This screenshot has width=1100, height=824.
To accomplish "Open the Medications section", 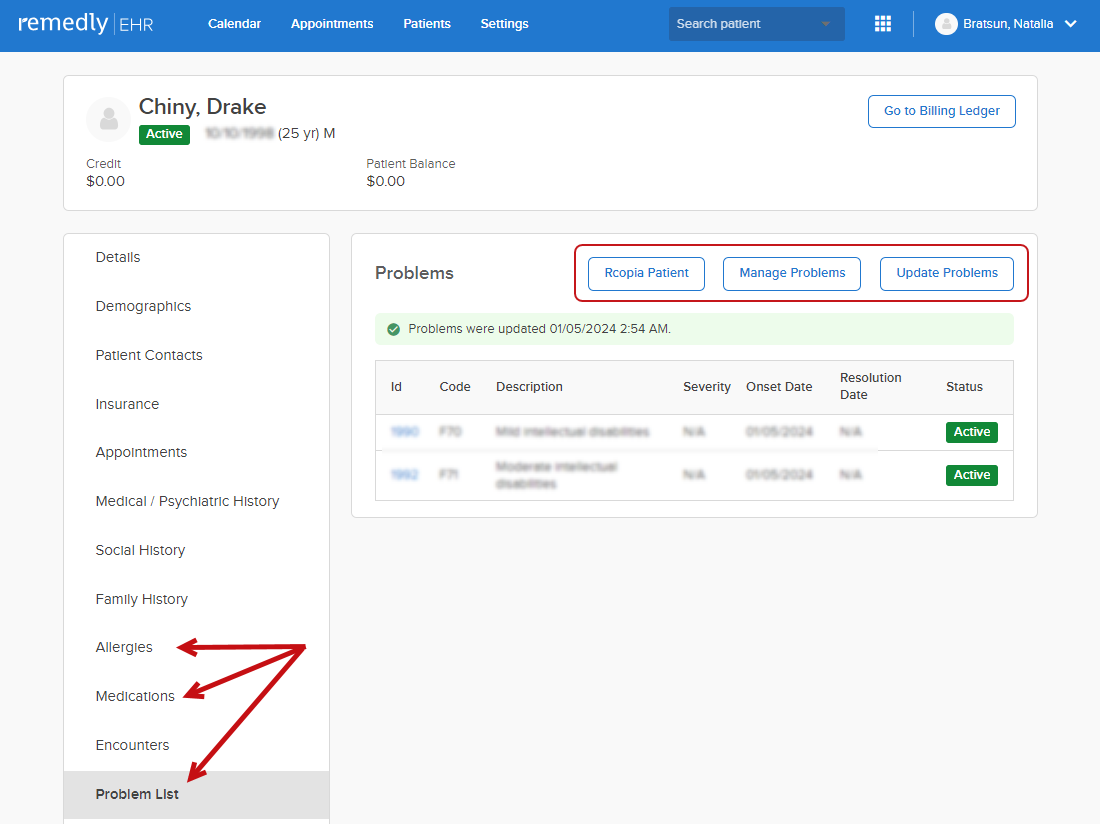I will pyautogui.click(x=135, y=696).
